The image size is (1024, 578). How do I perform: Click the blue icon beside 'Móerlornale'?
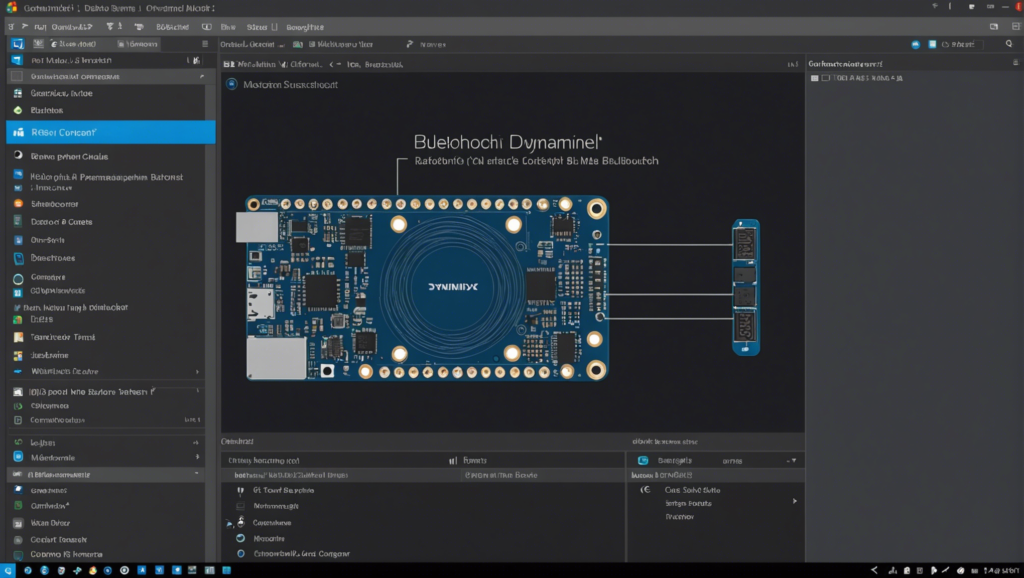click(18, 457)
